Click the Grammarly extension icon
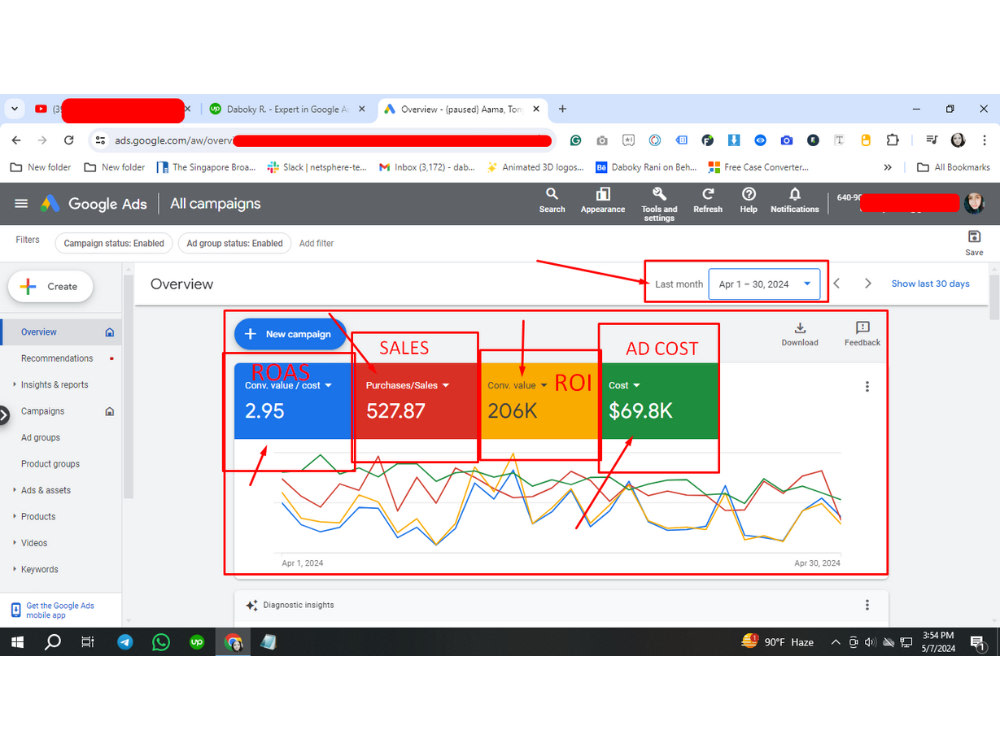Screen dimensions: 1000x750 [x=575, y=140]
